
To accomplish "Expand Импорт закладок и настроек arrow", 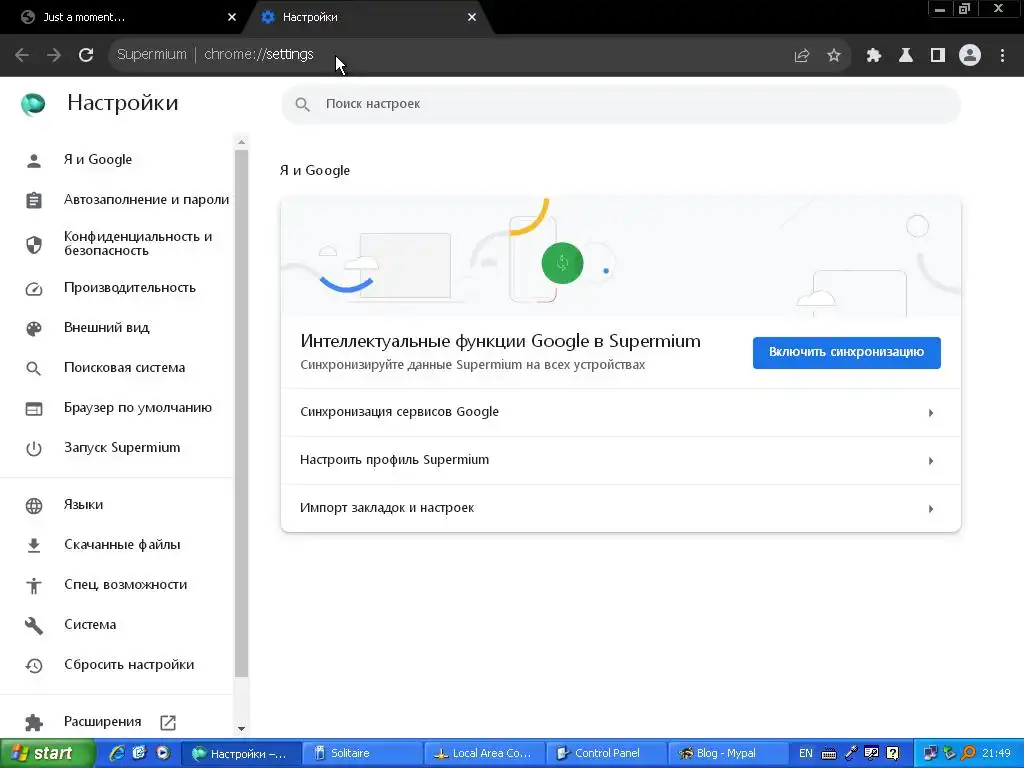I will pos(931,509).
